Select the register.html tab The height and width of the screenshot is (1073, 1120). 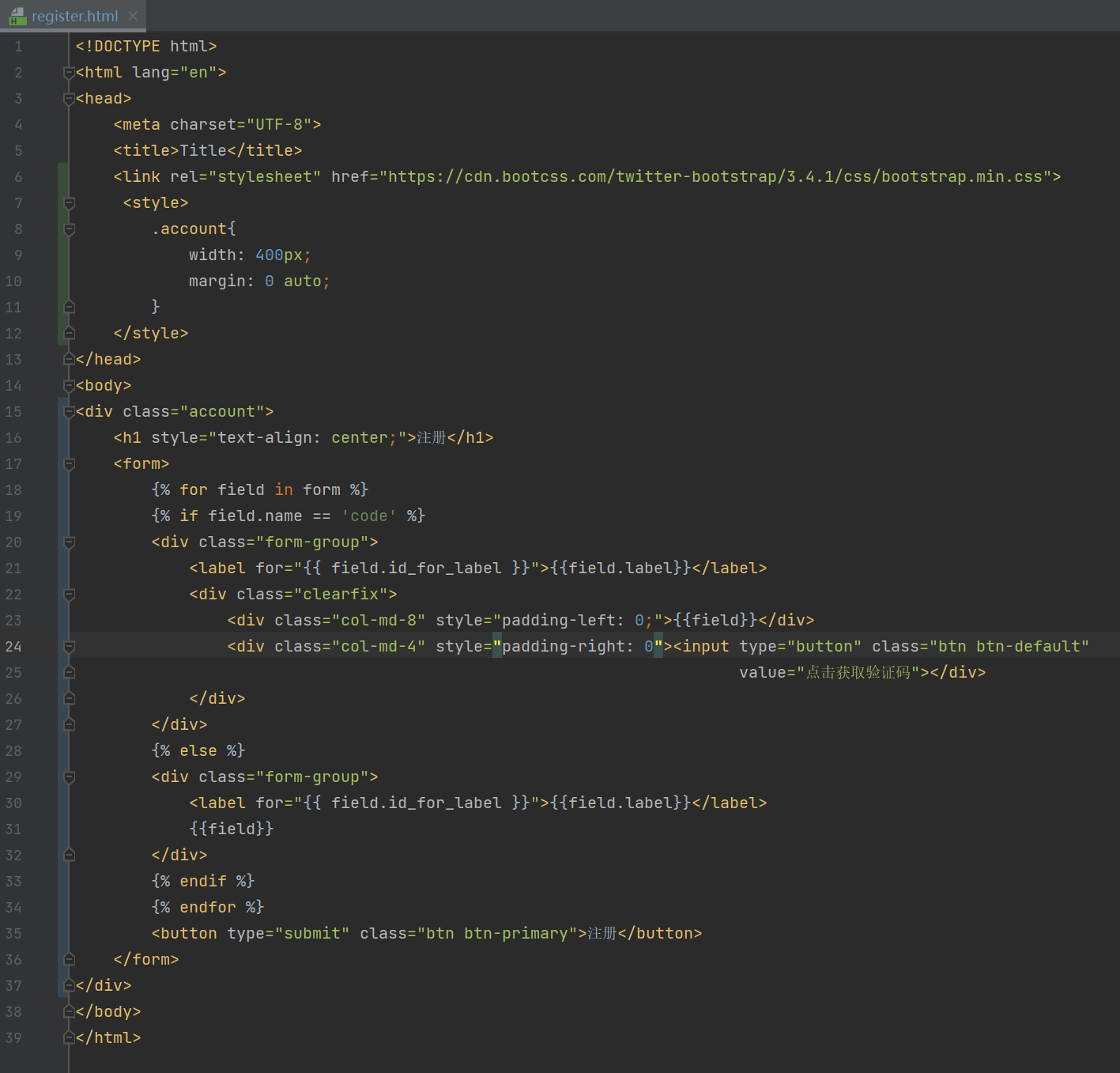(x=74, y=16)
